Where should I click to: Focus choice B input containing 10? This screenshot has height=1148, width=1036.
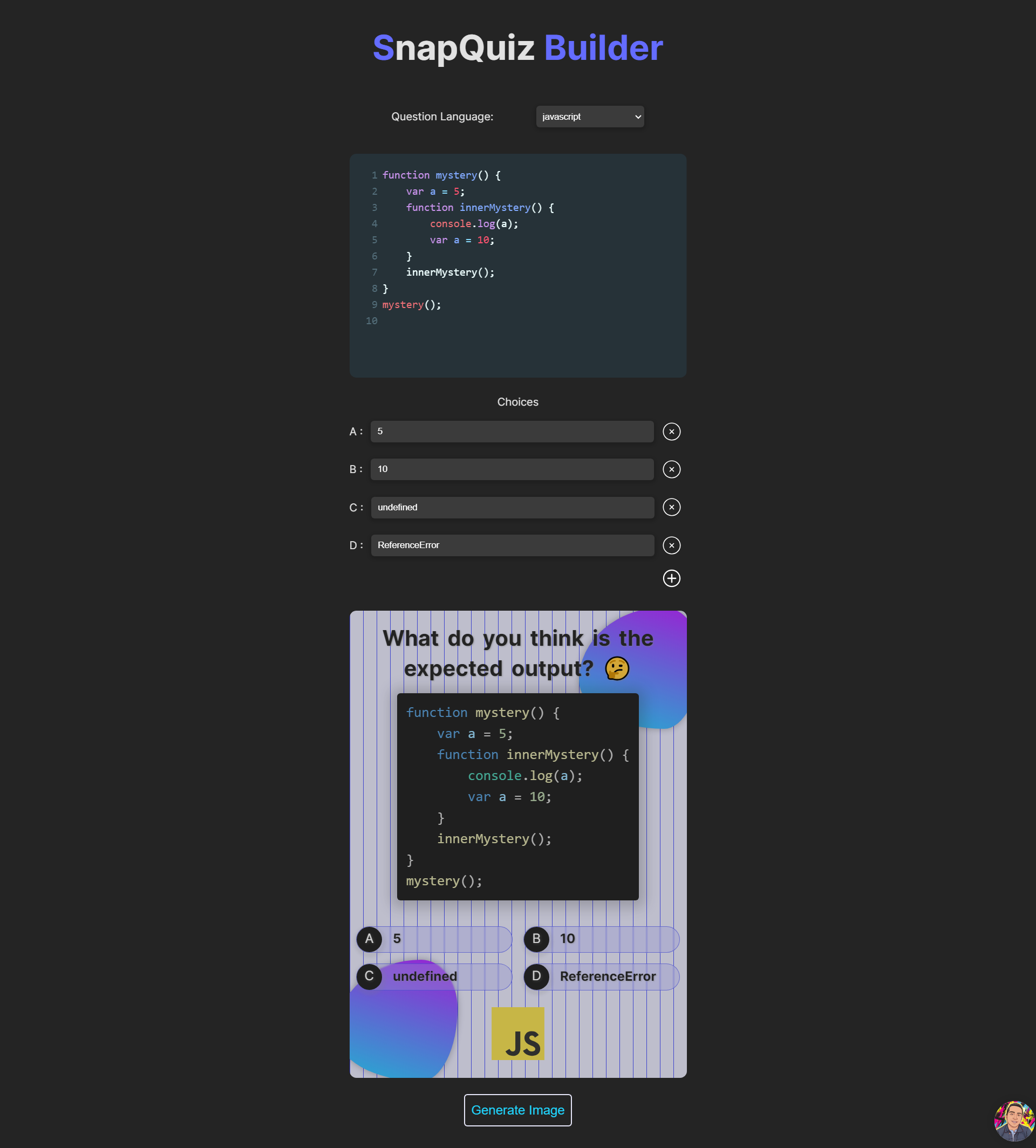click(512, 469)
